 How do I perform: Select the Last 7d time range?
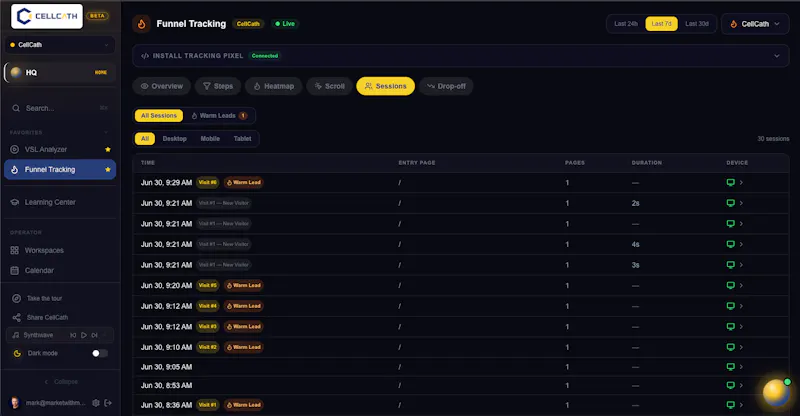[661, 24]
